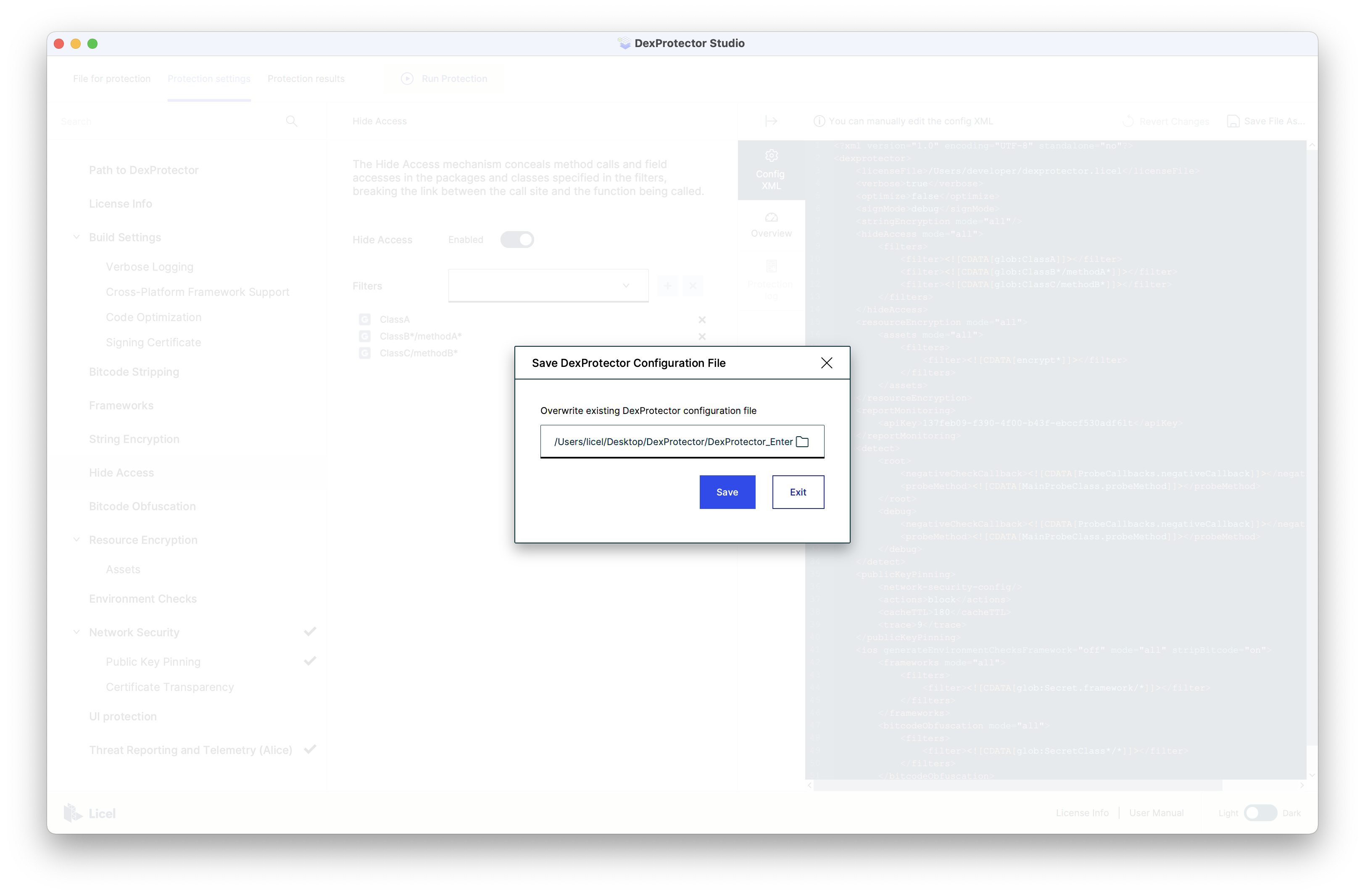Click the DexProtector Studio title icon
Image resolution: width=1365 pixels, height=896 pixels.
[x=624, y=43]
